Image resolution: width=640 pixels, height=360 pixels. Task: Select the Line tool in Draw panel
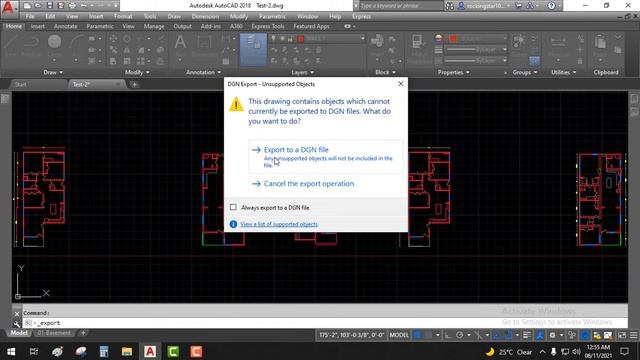pyautogui.click(x=11, y=45)
